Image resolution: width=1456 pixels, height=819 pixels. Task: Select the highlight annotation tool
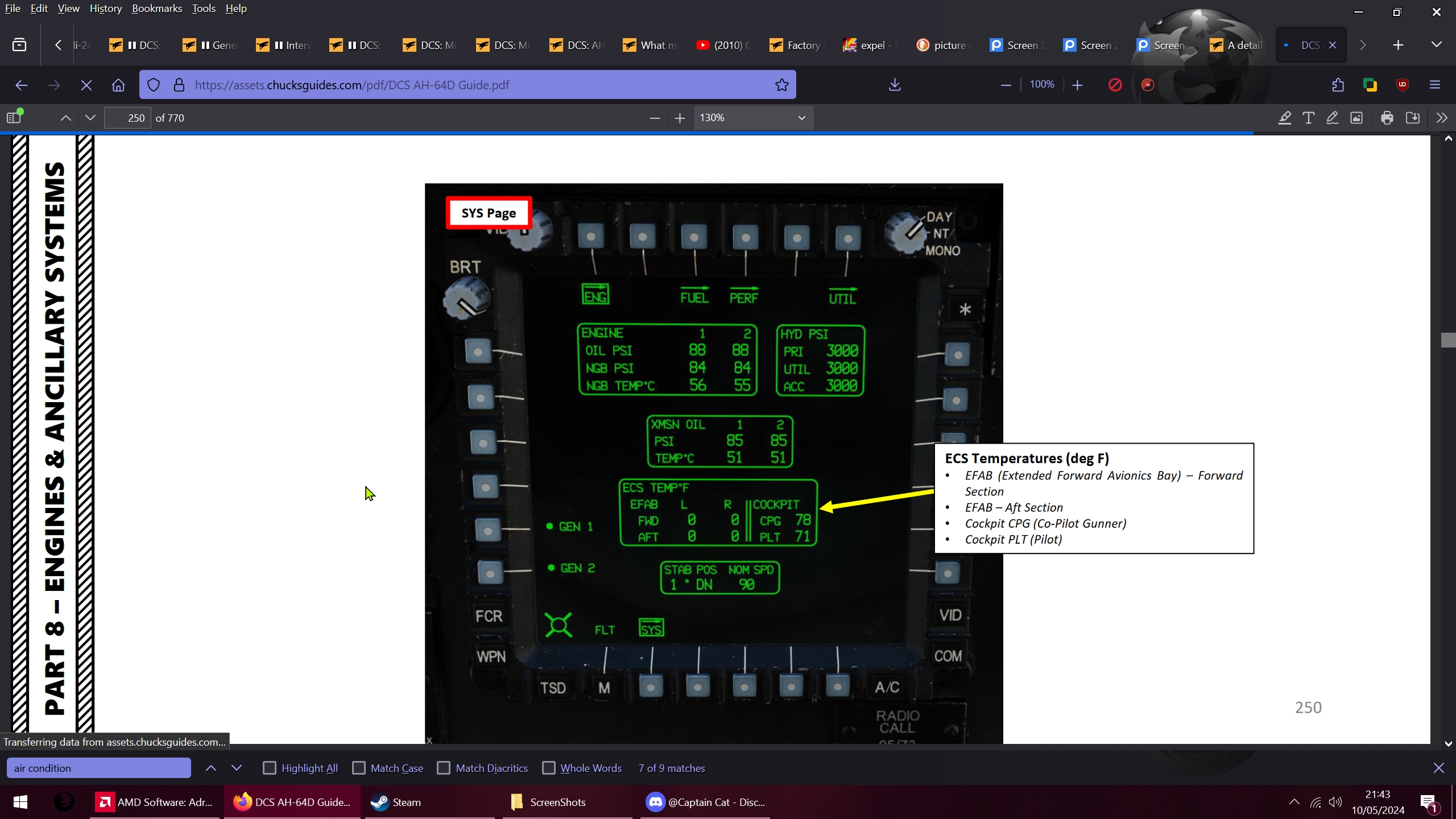click(1284, 118)
